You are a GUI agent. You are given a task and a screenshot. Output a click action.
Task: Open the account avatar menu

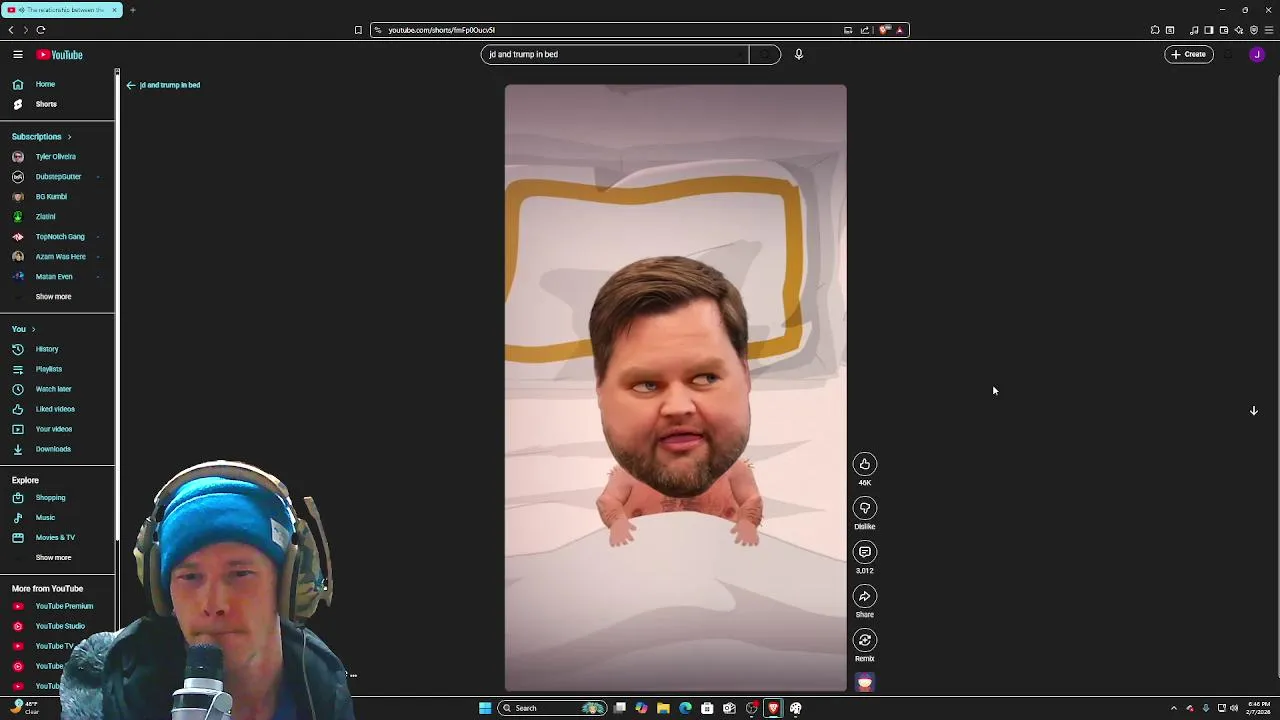(1257, 54)
